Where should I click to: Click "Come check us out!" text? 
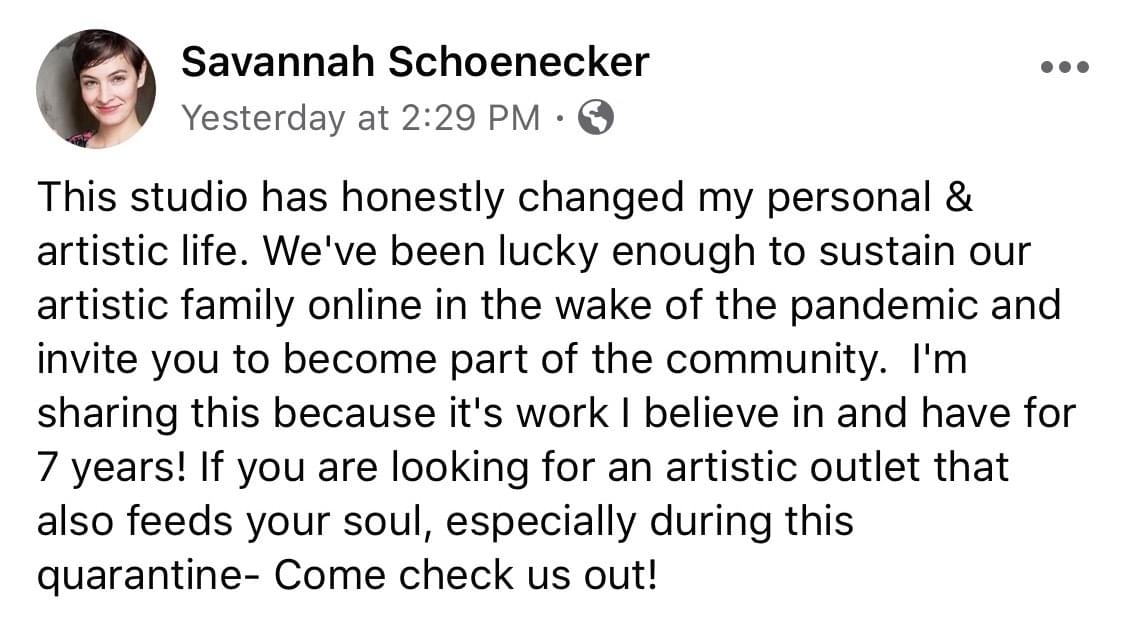pos(468,575)
